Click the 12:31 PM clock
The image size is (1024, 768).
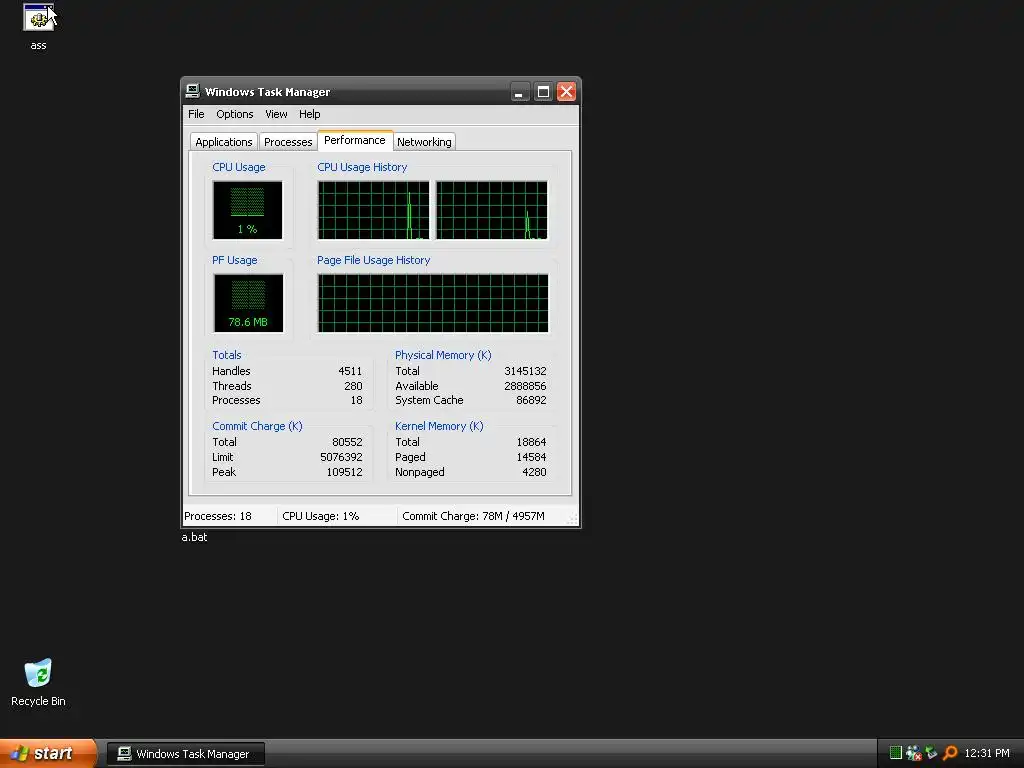987,753
